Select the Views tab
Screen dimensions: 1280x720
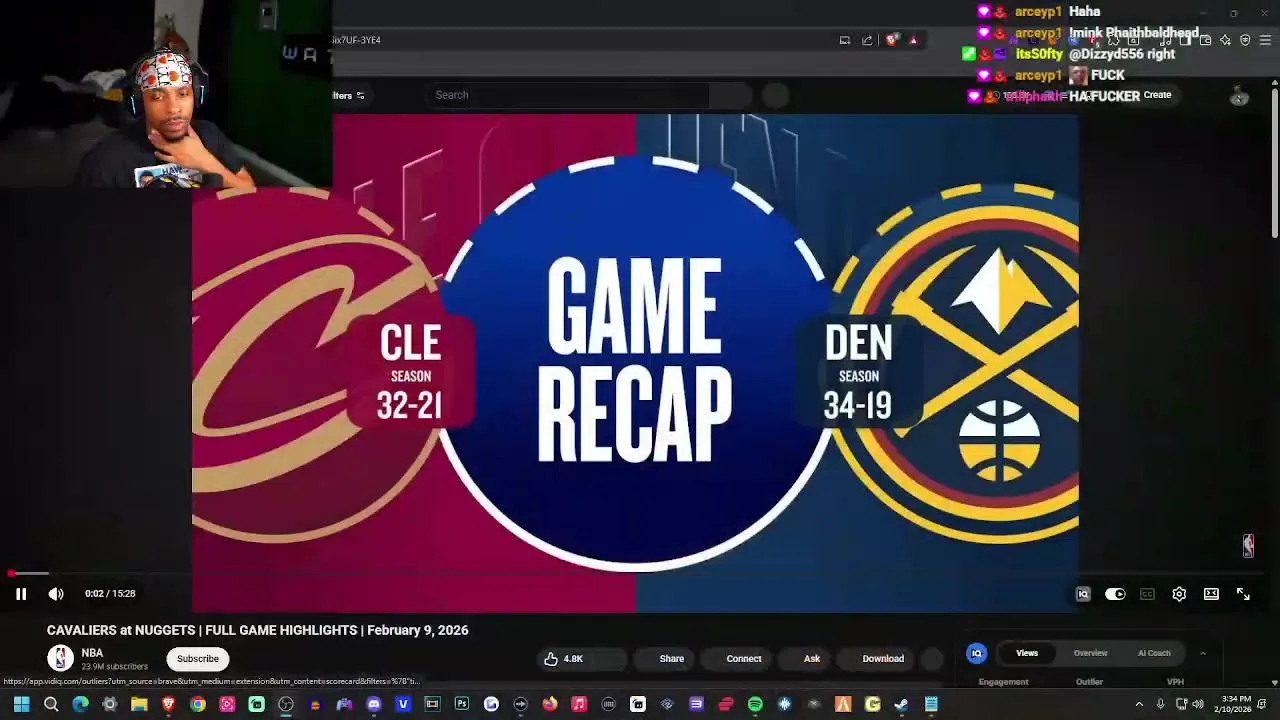(x=1027, y=653)
